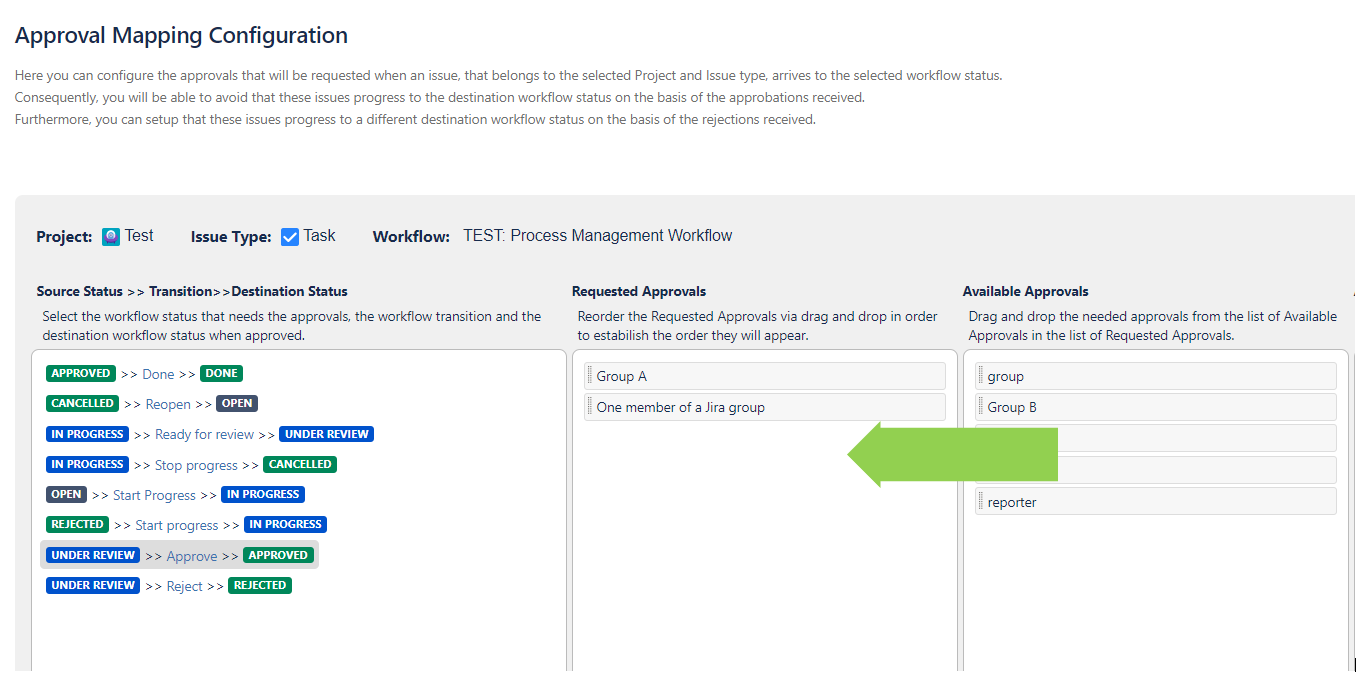Click the REJECTED source status badge
The width and height of the screenshot is (1357, 674).
coord(77,524)
